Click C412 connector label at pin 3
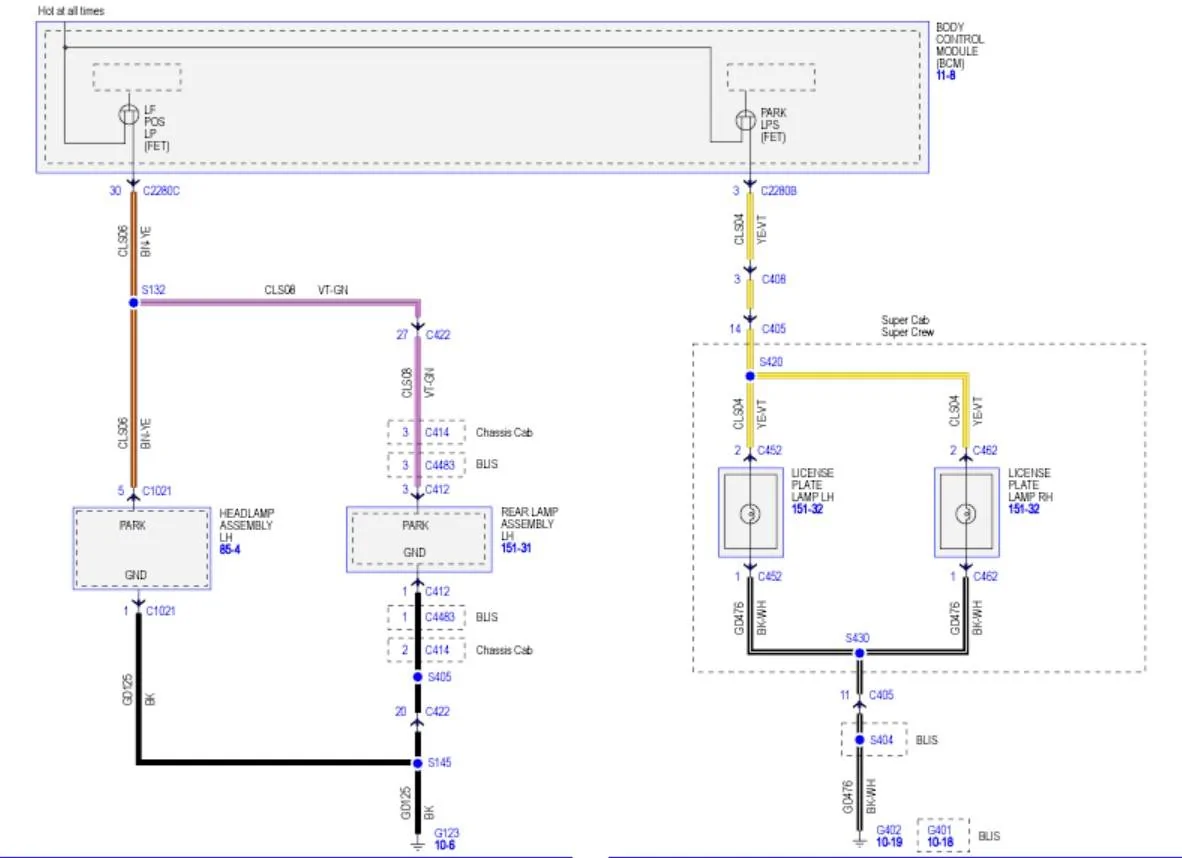 (x=437, y=489)
